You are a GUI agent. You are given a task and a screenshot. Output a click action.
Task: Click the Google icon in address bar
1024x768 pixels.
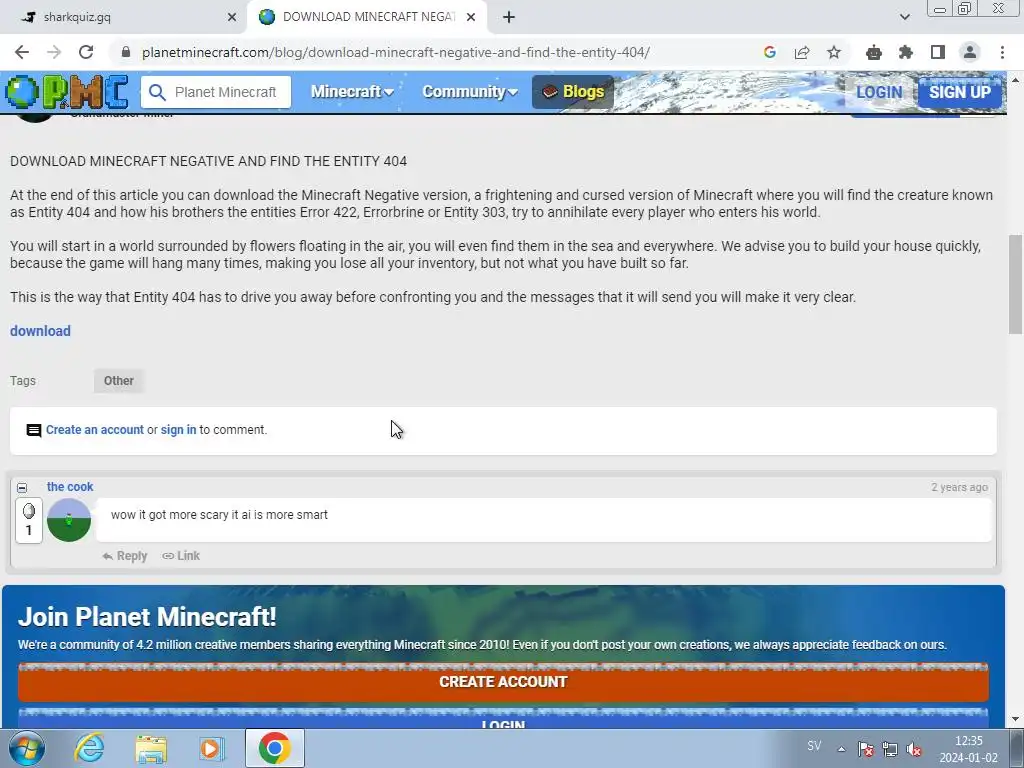point(770,52)
